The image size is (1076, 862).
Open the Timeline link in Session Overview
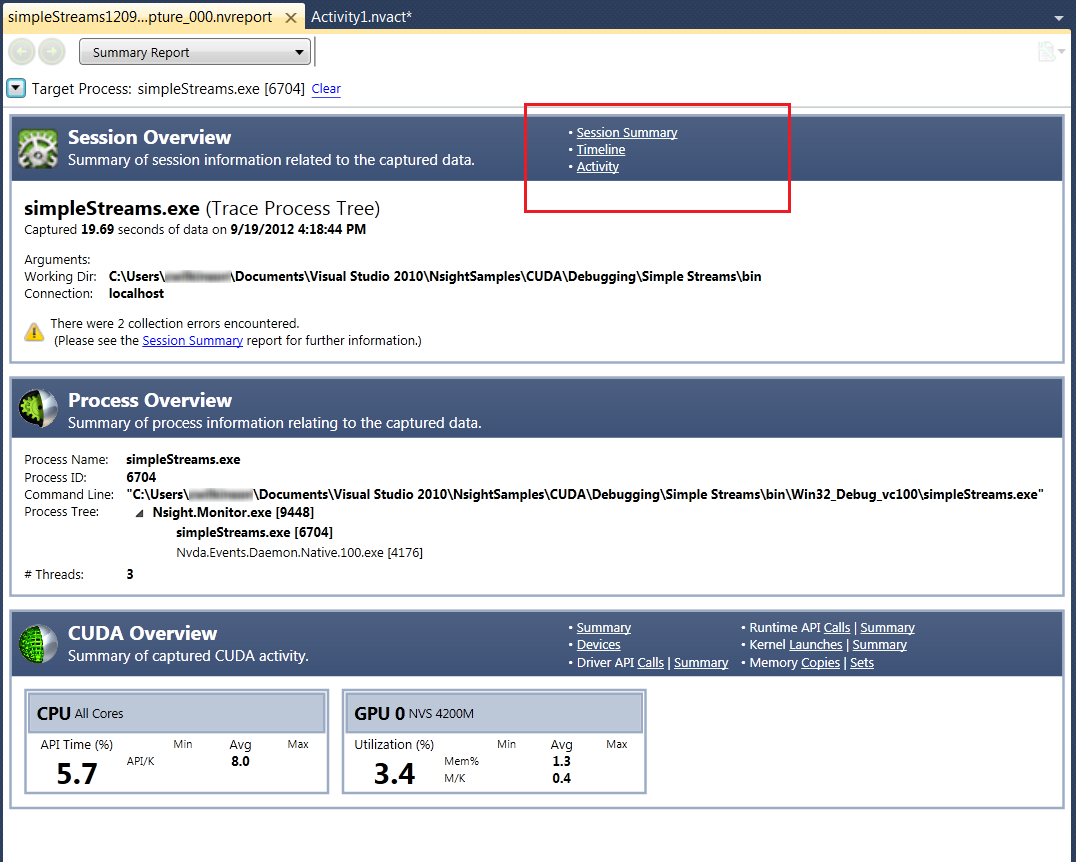click(x=600, y=150)
